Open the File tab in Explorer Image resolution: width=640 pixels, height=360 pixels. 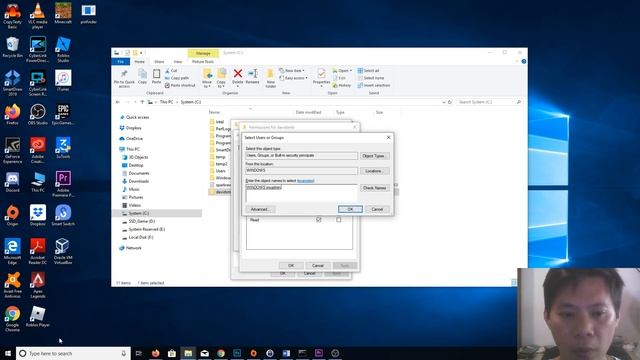click(x=121, y=62)
